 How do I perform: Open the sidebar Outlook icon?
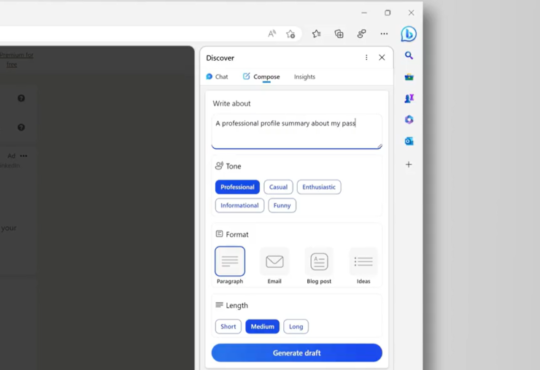409,141
